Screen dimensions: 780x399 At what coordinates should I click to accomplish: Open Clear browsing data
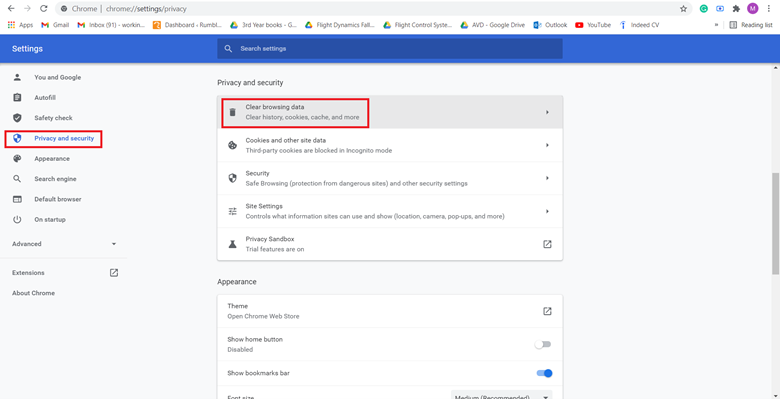click(x=390, y=112)
